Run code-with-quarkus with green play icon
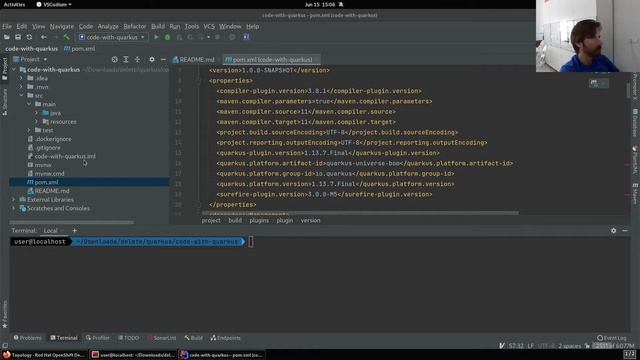Image resolution: width=640 pixels, height=360 pixels. [x=156, y=37]
